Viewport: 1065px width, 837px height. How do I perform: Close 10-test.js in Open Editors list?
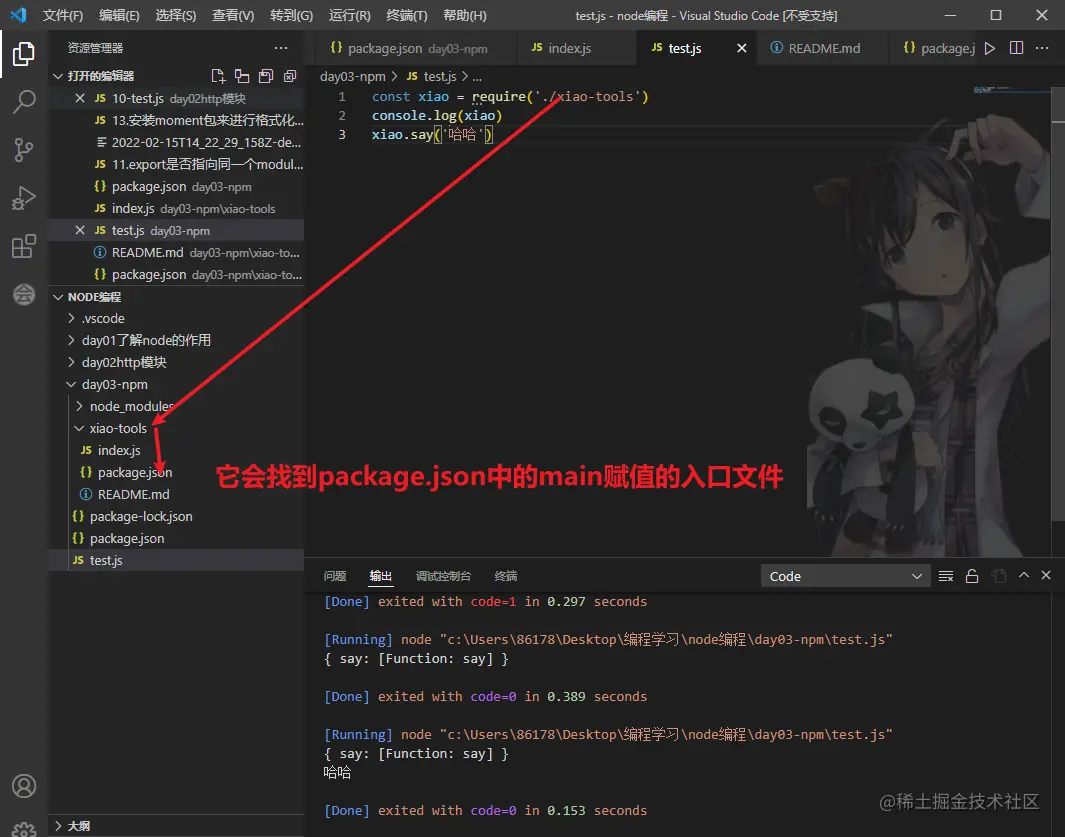click(79, 99)
